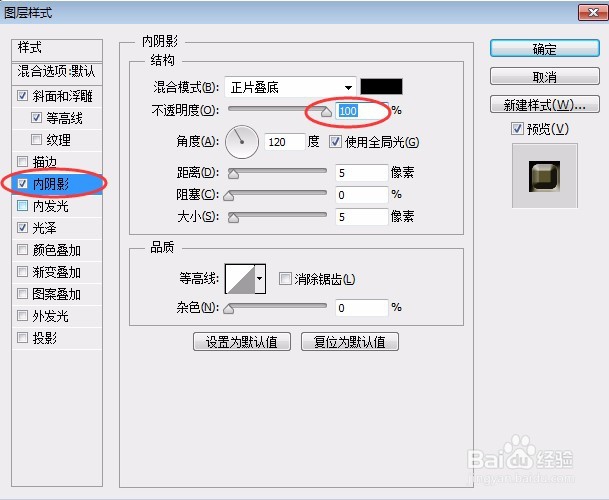Select the 描边 style row
This screenshot has height=500, width=609.
tap(57, 161)
